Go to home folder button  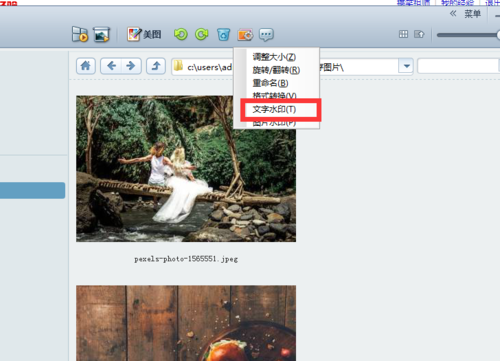pos(86,66)
